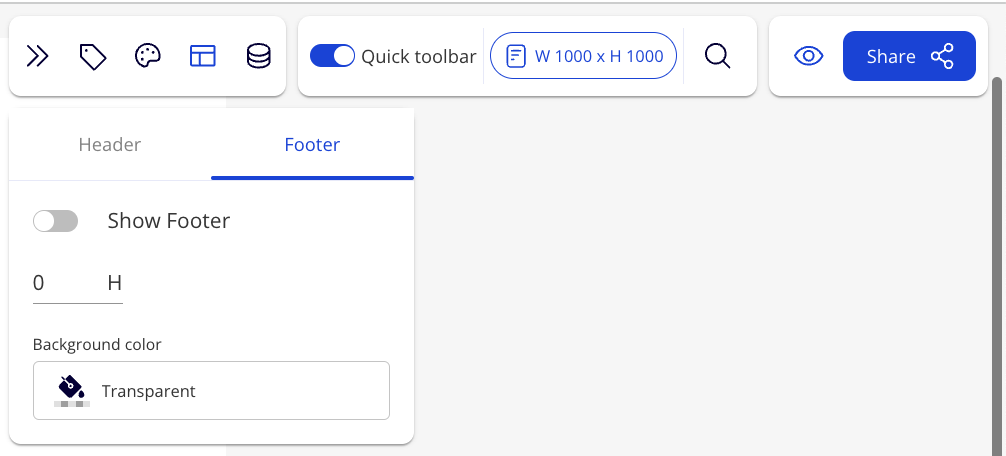Open the color palette theme icon
Image resolution: width=1006 pixels, height=456 pixels.
pos(148,57)
